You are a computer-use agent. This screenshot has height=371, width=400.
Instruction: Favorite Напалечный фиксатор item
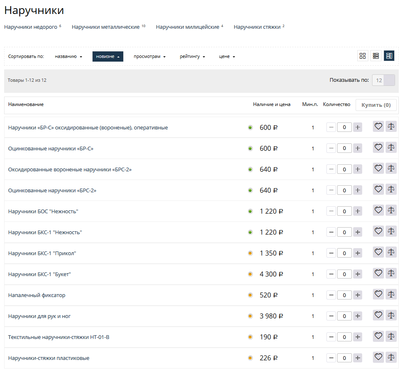point(378,294)
